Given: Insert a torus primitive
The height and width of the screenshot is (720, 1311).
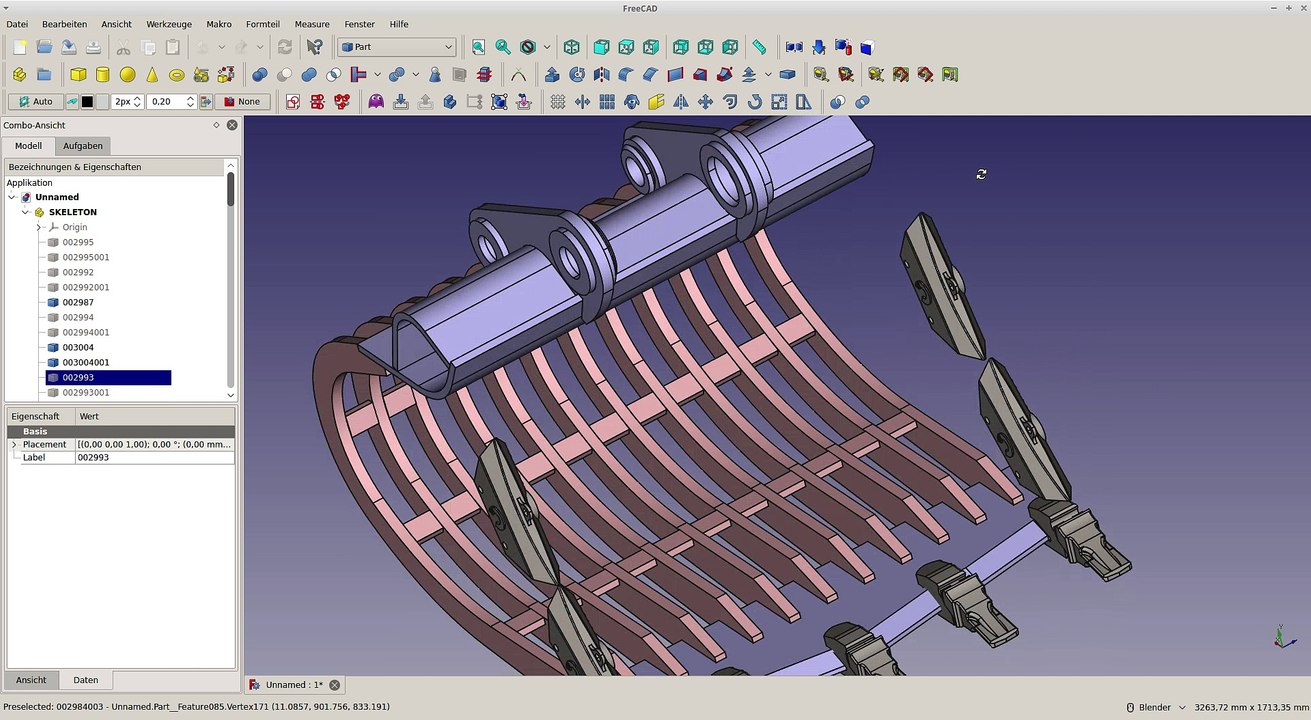Looking at the screenshot, I should (x=177, y=74).
